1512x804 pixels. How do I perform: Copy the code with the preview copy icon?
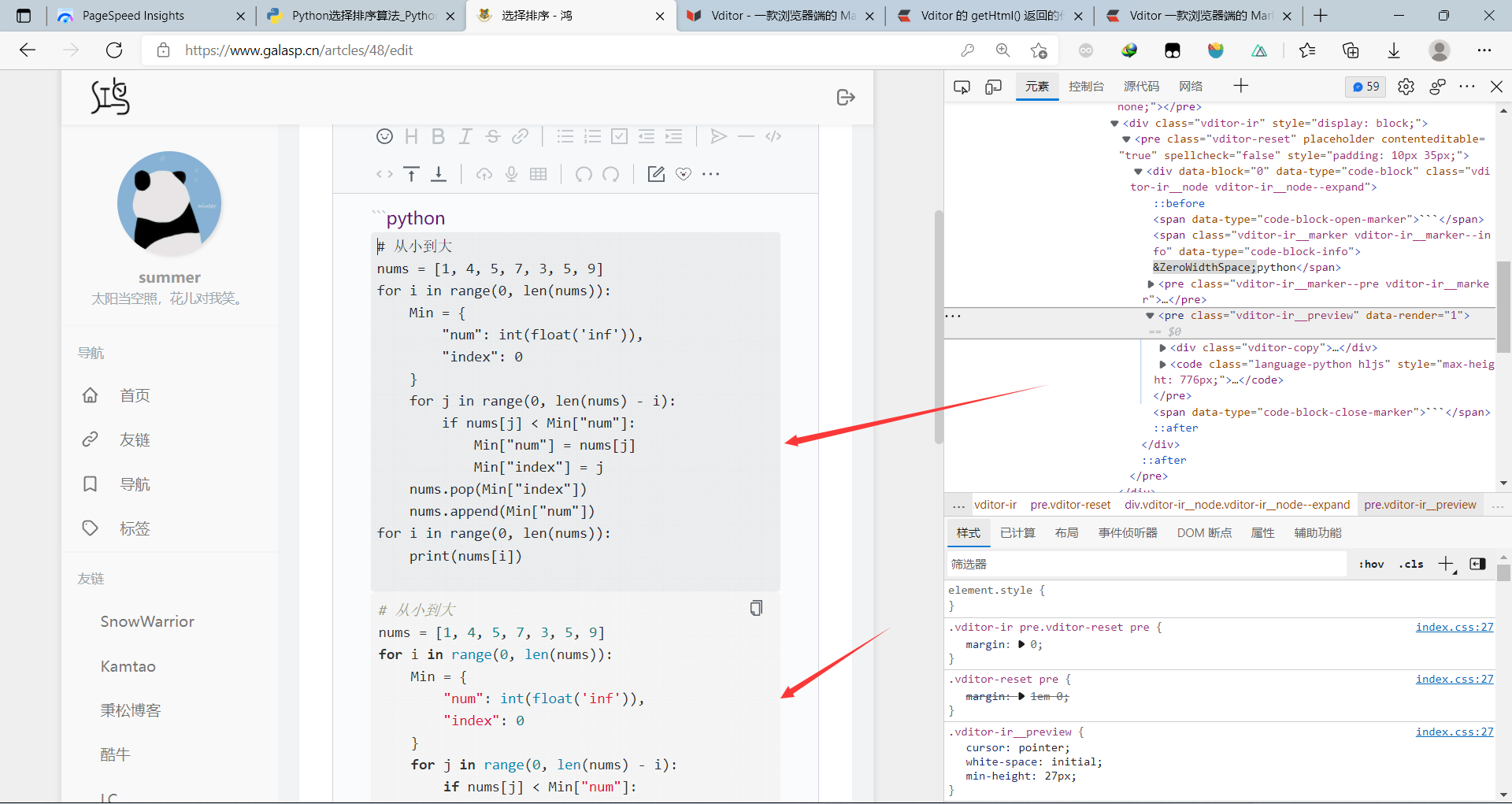coord(756,608)
